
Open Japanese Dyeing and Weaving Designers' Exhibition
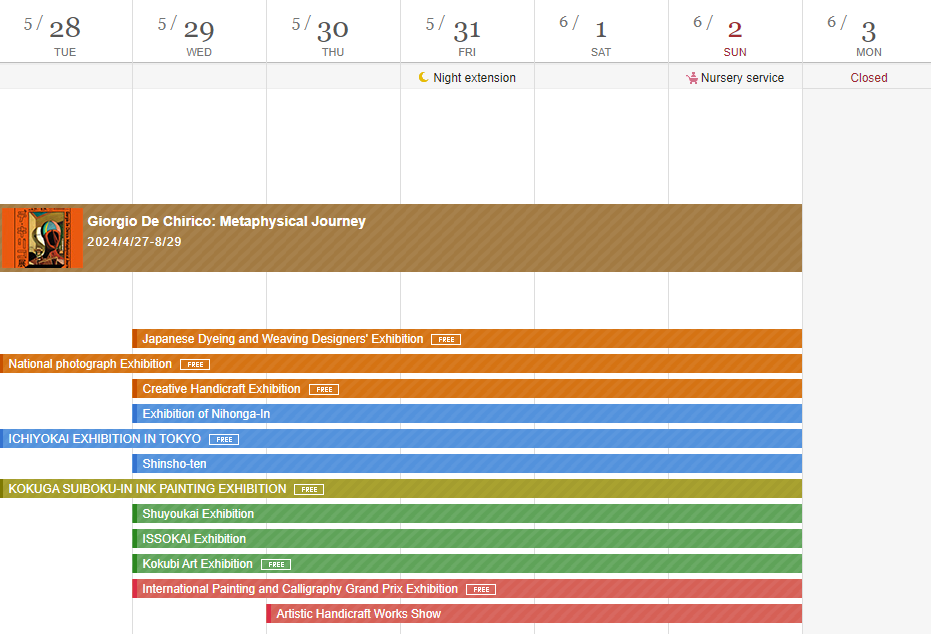pos(467,338)
